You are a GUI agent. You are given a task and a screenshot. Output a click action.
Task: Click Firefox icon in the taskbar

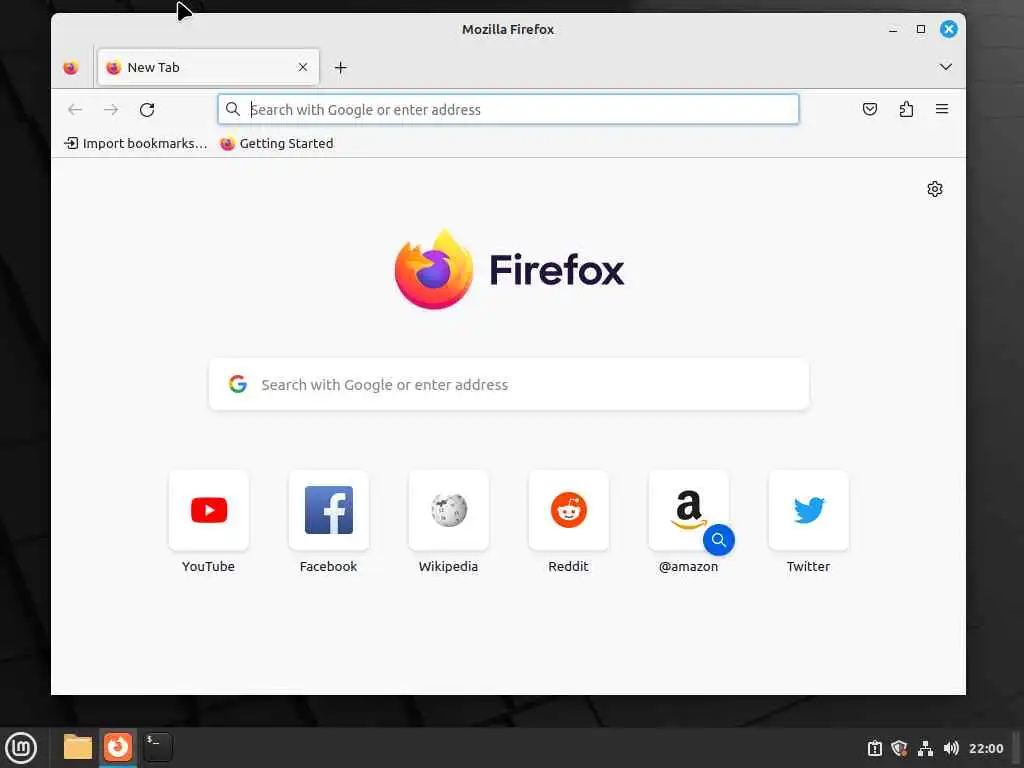(118, 747)
